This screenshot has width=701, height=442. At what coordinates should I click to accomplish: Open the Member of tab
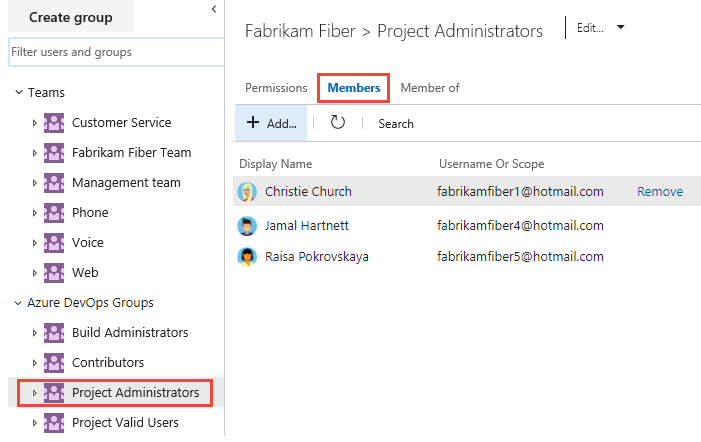click(430, 88)
